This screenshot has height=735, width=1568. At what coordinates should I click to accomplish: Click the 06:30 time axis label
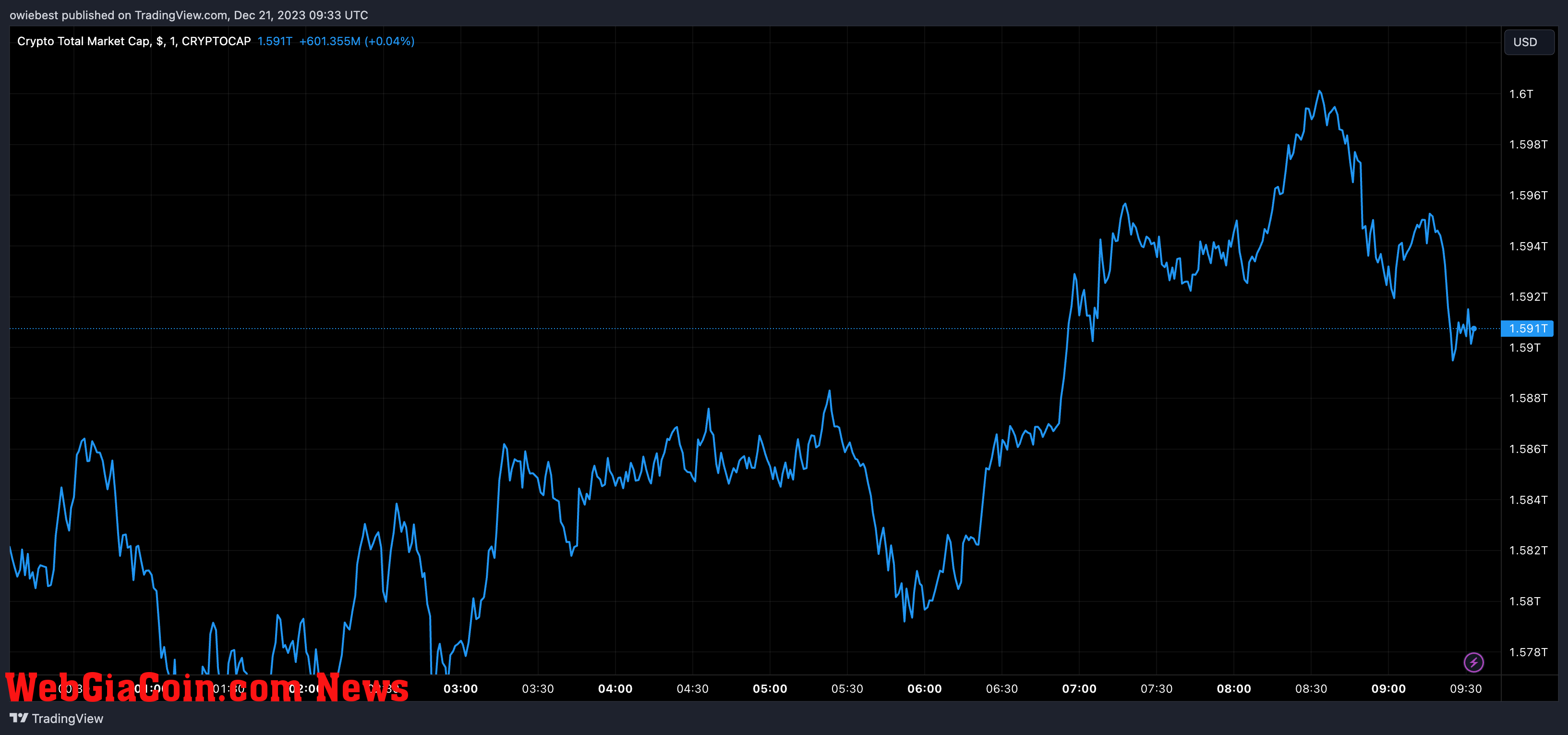coord(1002,689)
